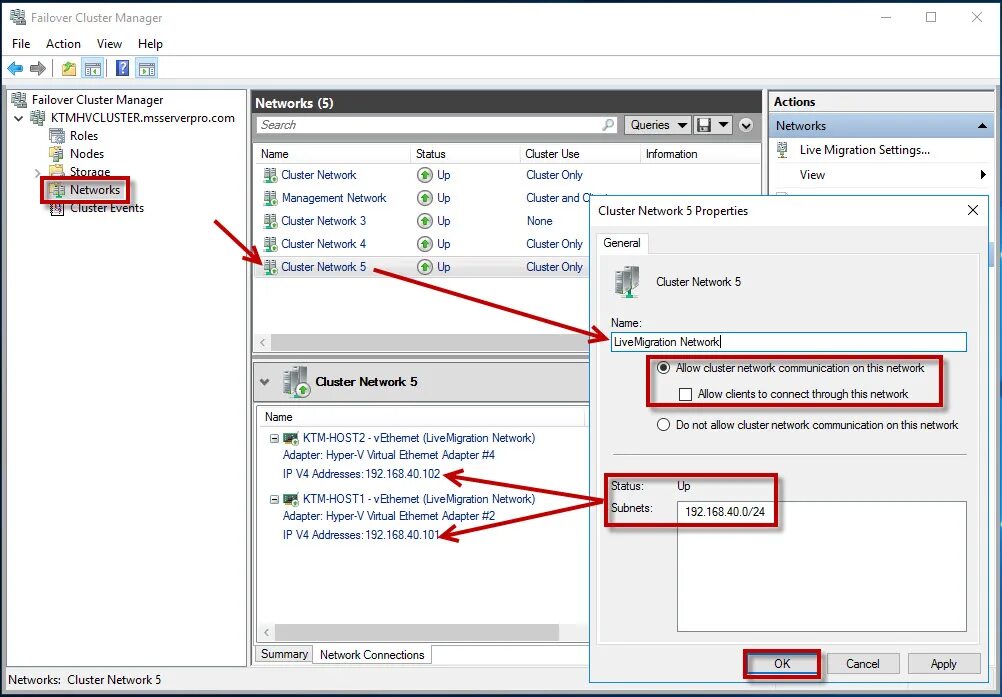Viewport: 1002px width, 697px height.
Task: Sort by the Cluster Use column header
Action: point(552,154)
